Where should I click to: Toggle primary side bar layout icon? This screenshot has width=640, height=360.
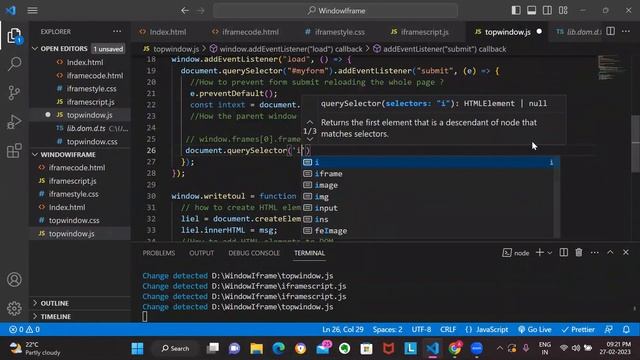516,10
